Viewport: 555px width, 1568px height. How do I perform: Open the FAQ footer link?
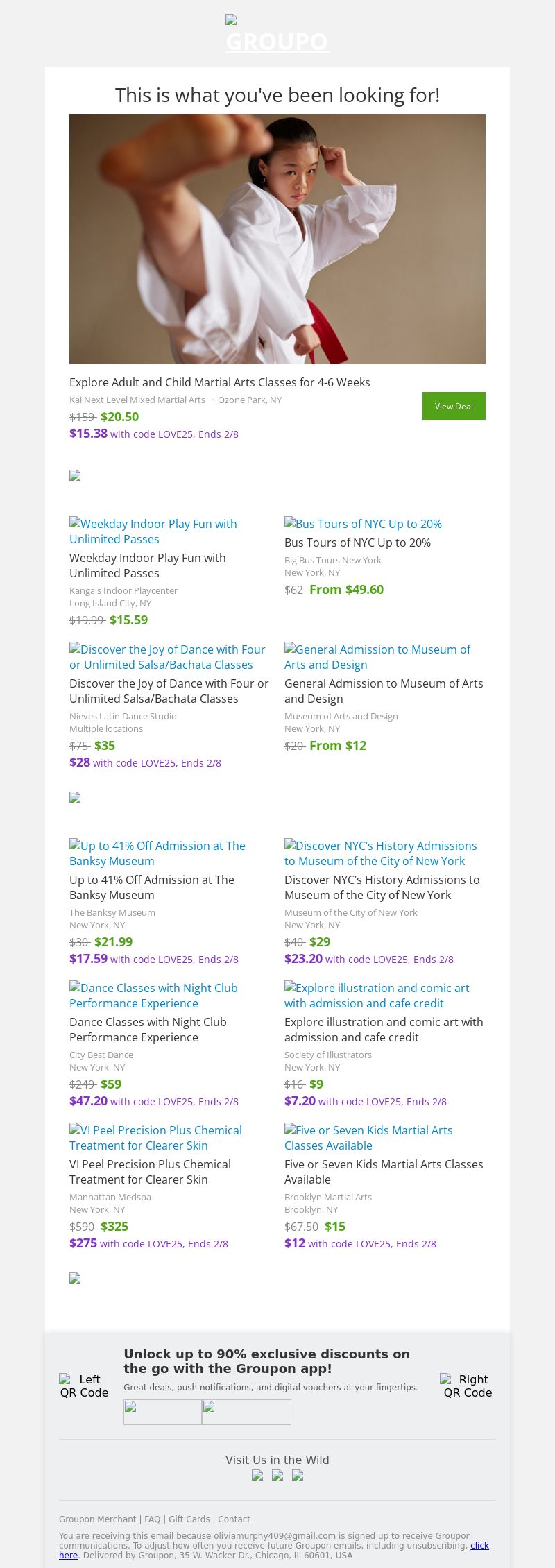click(x=152, y=1519)
